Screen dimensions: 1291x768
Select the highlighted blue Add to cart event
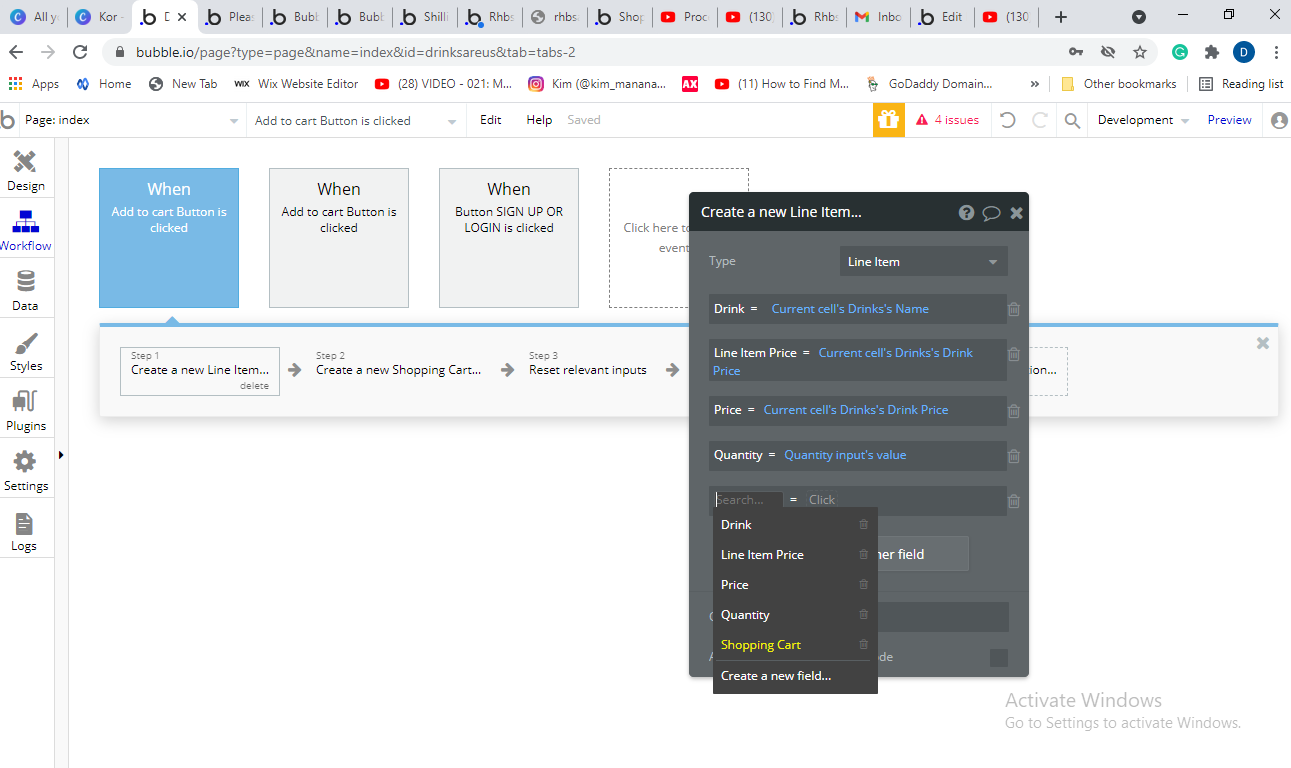[169, 238]
